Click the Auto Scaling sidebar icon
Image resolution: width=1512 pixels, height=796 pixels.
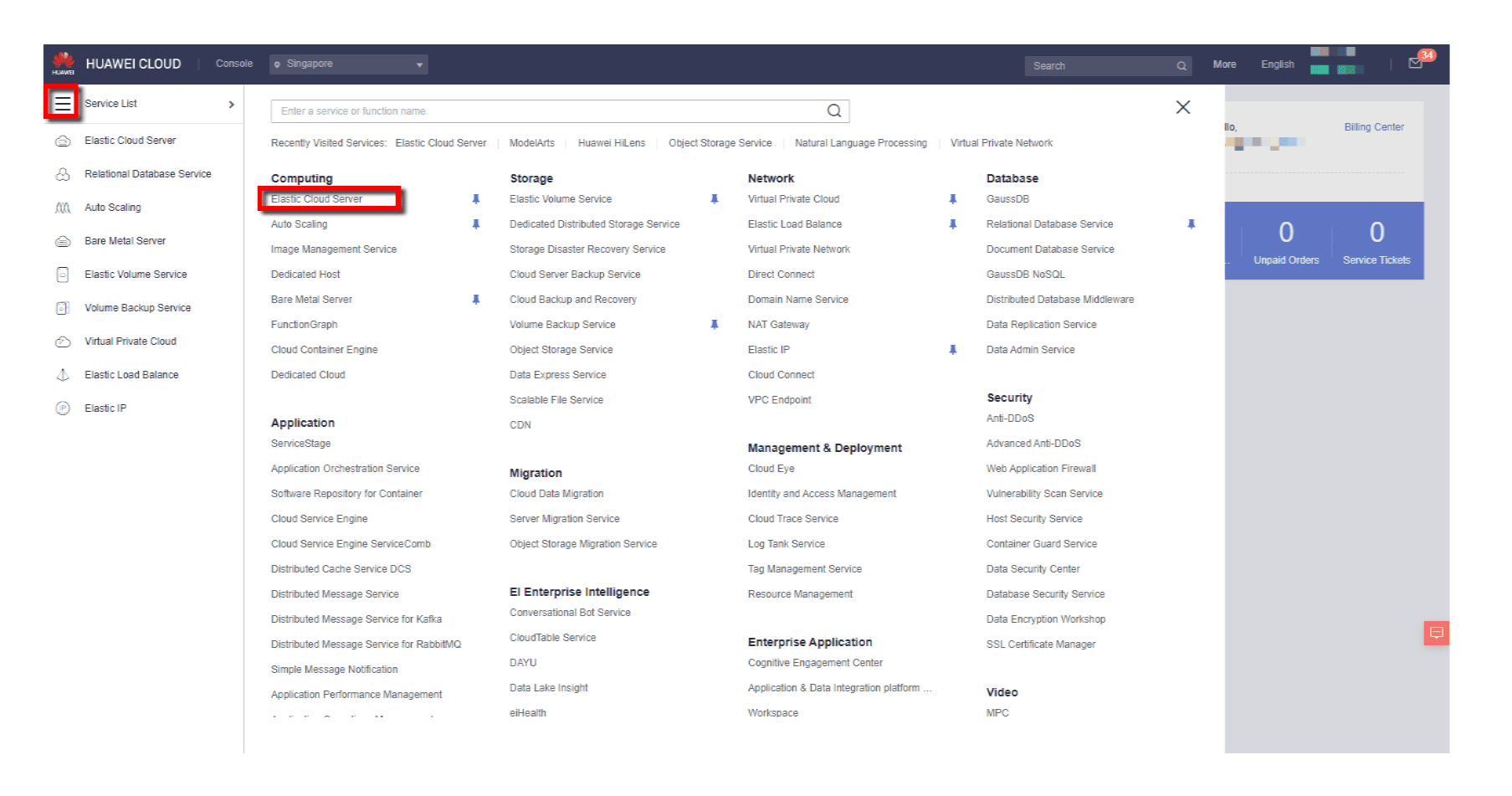63,208
